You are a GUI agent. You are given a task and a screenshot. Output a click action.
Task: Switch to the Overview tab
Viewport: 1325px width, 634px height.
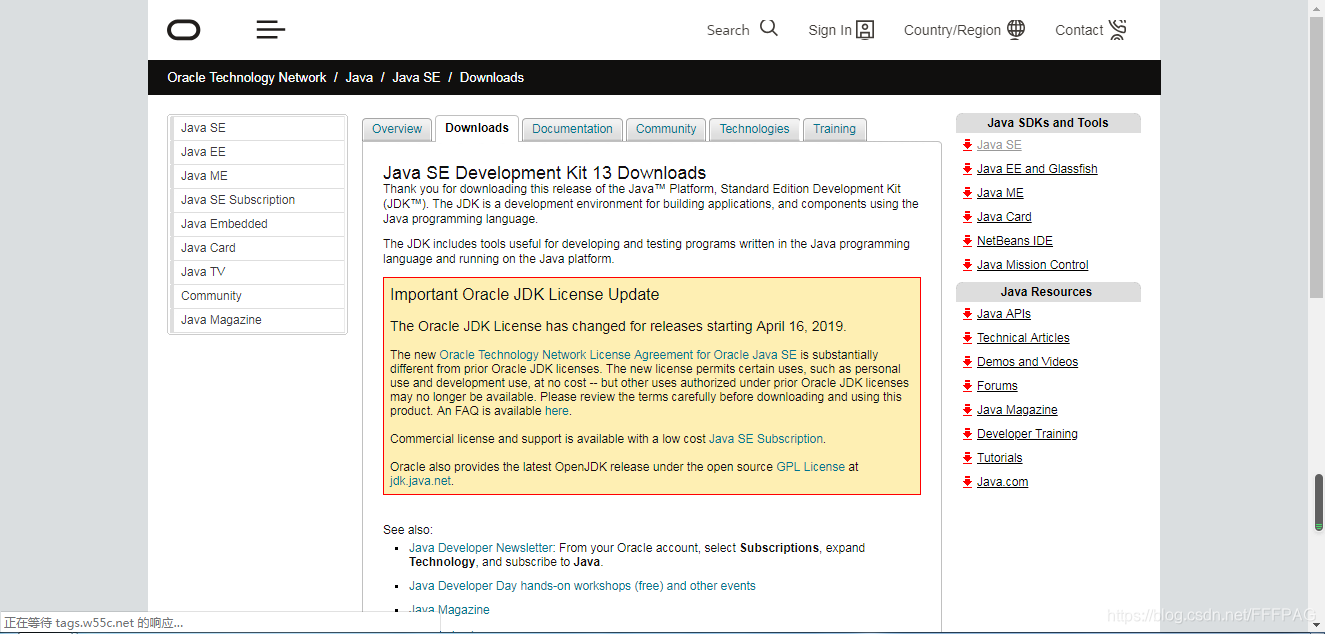tap(397, 129)
